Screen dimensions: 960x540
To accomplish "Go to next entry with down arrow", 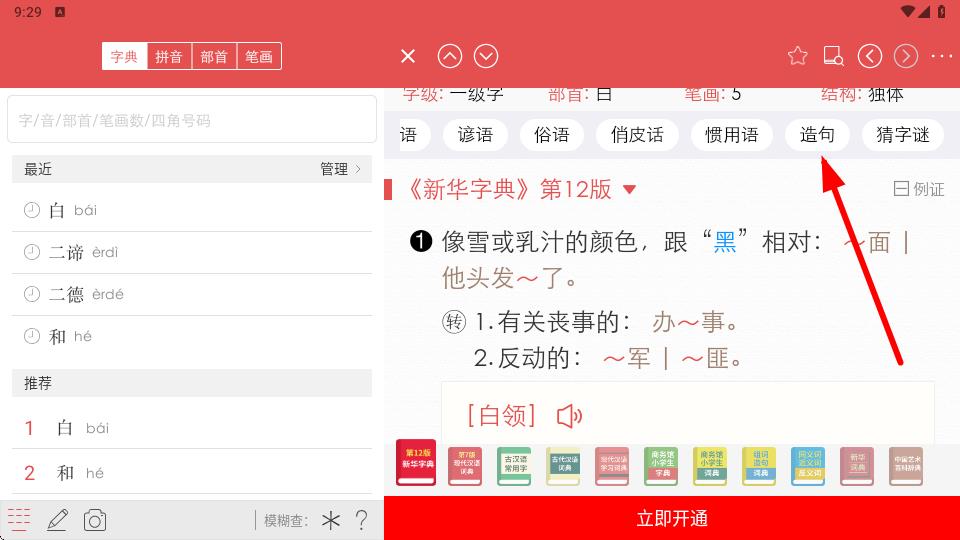I will [x=486, y=56].
